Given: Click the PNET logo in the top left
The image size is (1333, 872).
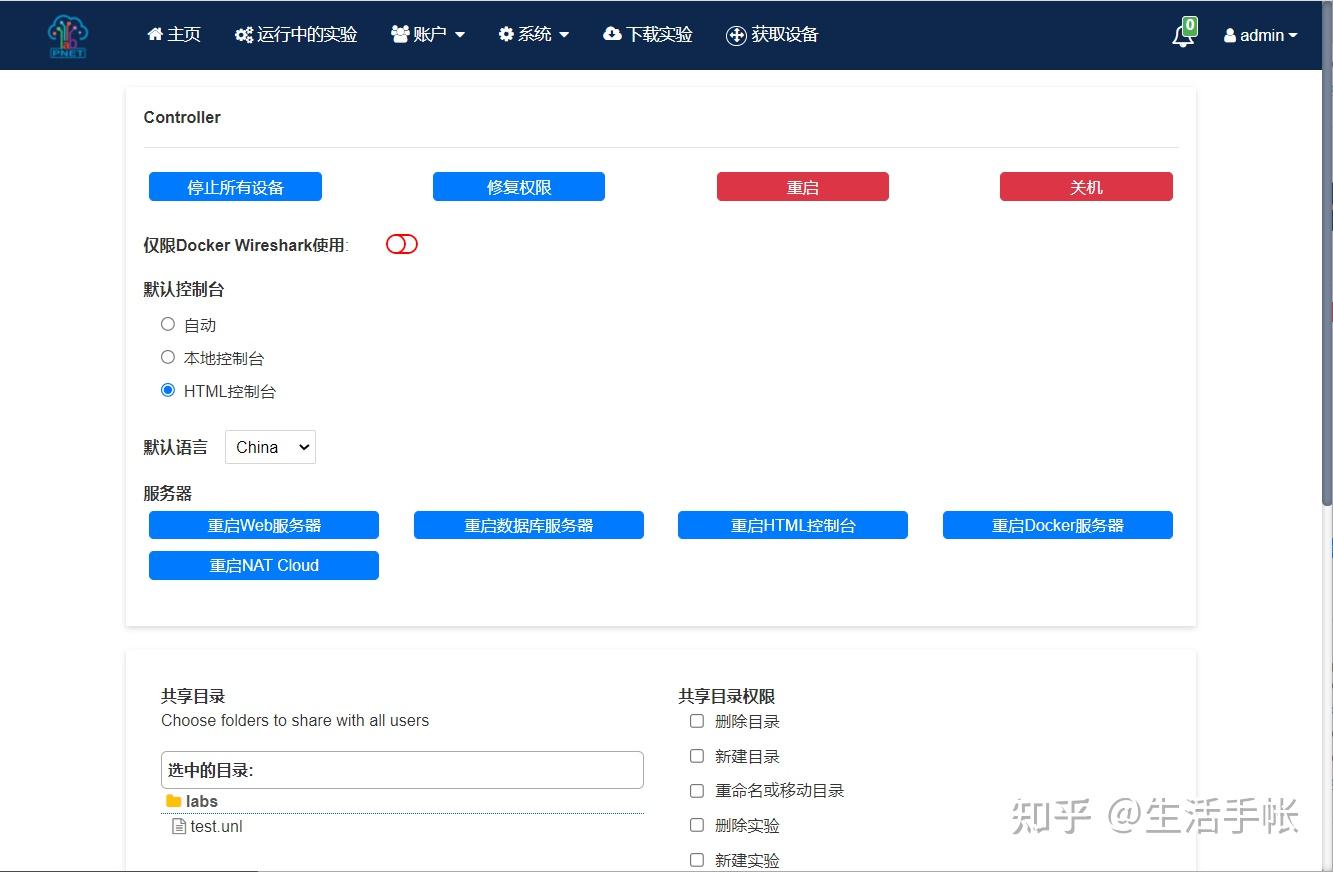Looking at the screenshot, I should (x=66, y=35).
